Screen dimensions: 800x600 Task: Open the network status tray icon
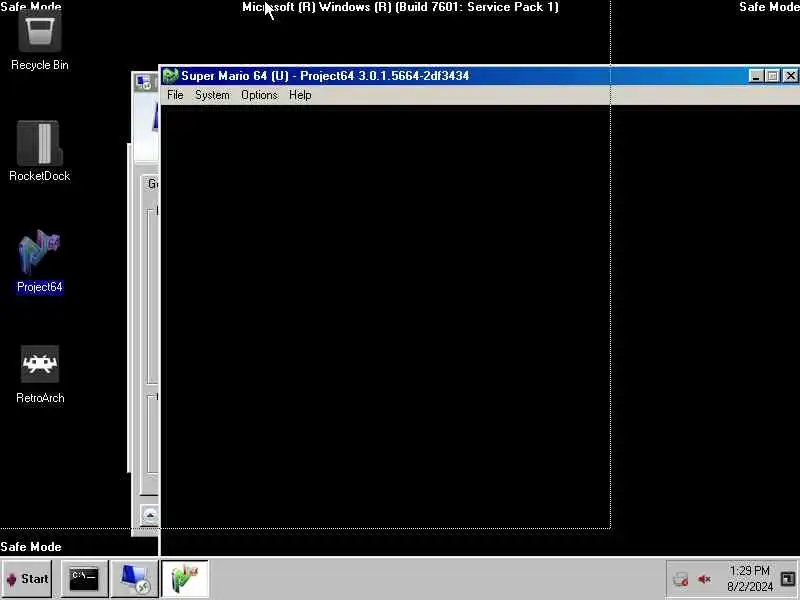pos(681,579)
